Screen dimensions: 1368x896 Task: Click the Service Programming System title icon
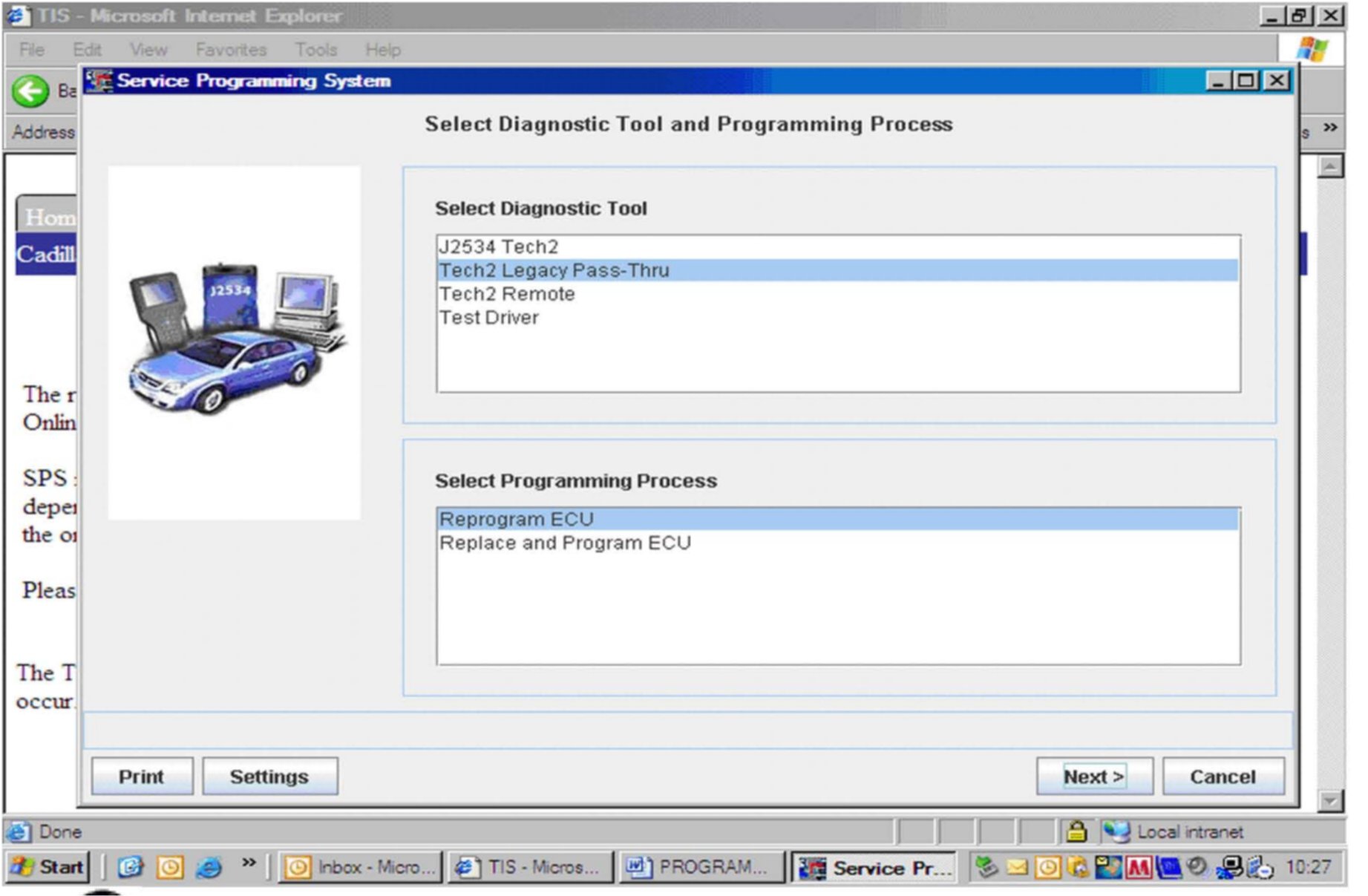99,80
